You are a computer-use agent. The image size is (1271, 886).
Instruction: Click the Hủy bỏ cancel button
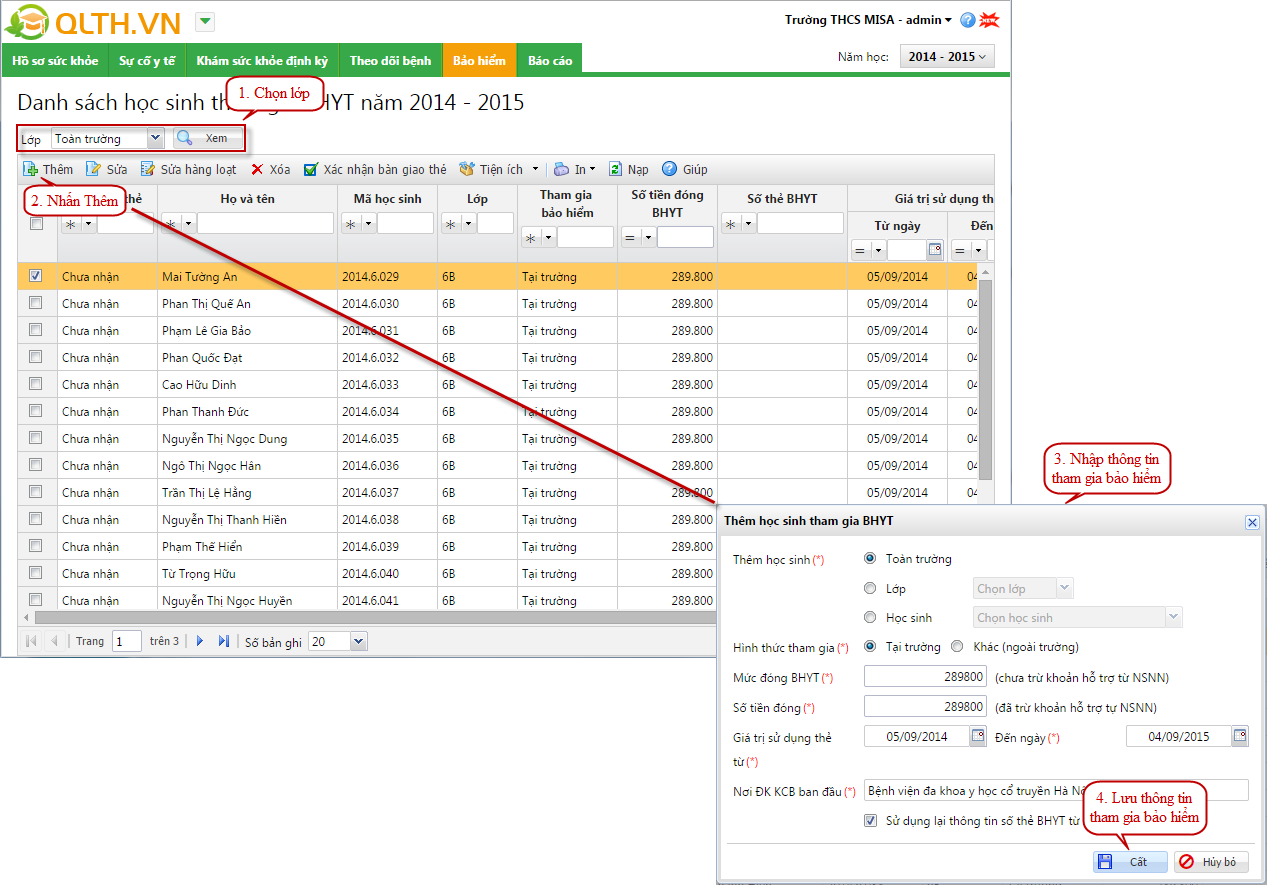pos(1211,862)
